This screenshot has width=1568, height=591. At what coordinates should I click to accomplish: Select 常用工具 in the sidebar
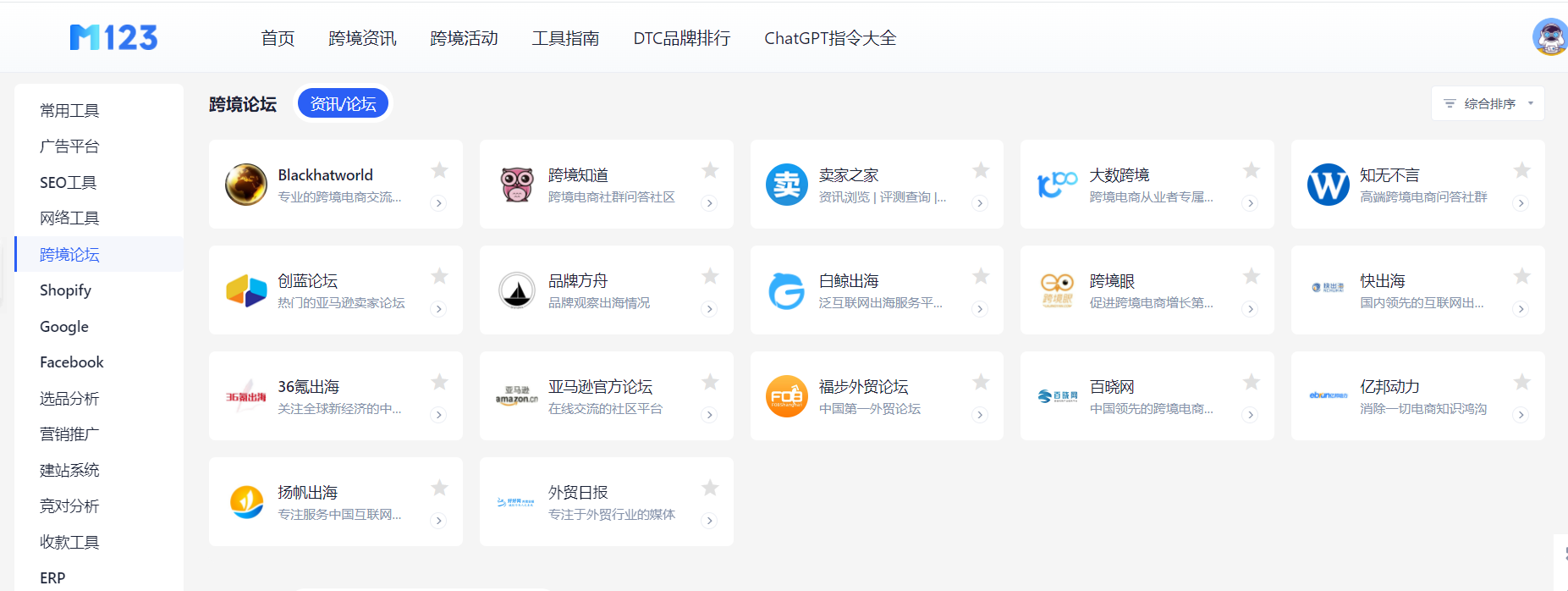[69, 111]
